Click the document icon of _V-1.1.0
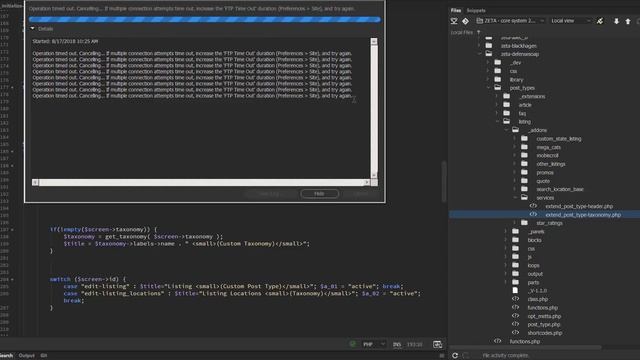The image size is (640, 360). pos(516,290)
